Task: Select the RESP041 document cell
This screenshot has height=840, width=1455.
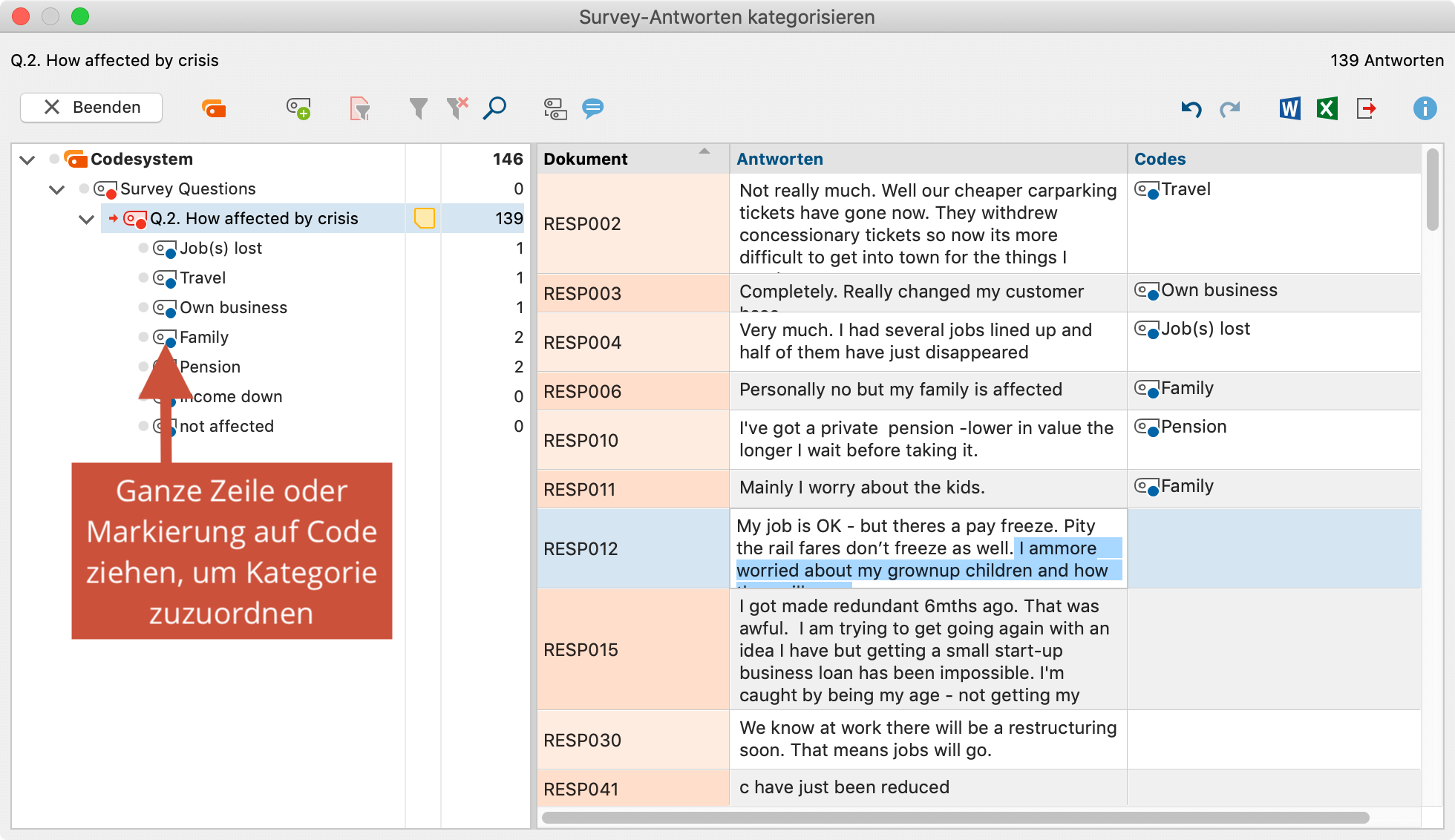Action: (x=632, y=788)
